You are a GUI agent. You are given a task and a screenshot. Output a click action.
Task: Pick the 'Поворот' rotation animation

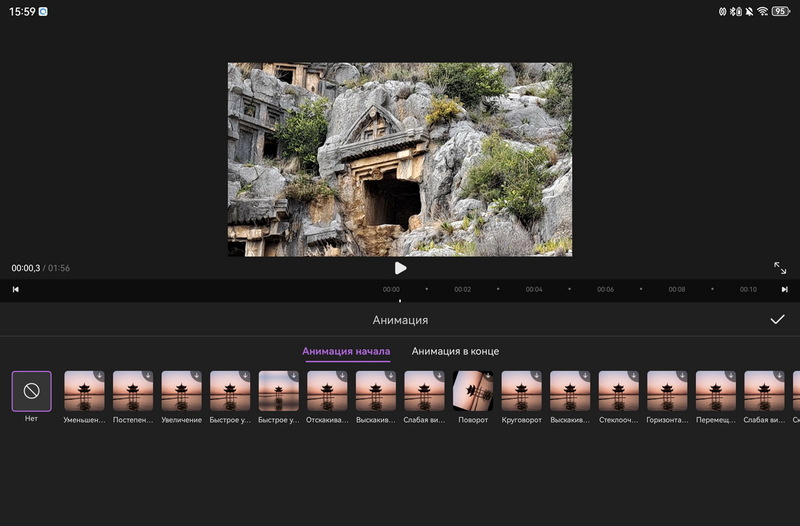(473, 391)
